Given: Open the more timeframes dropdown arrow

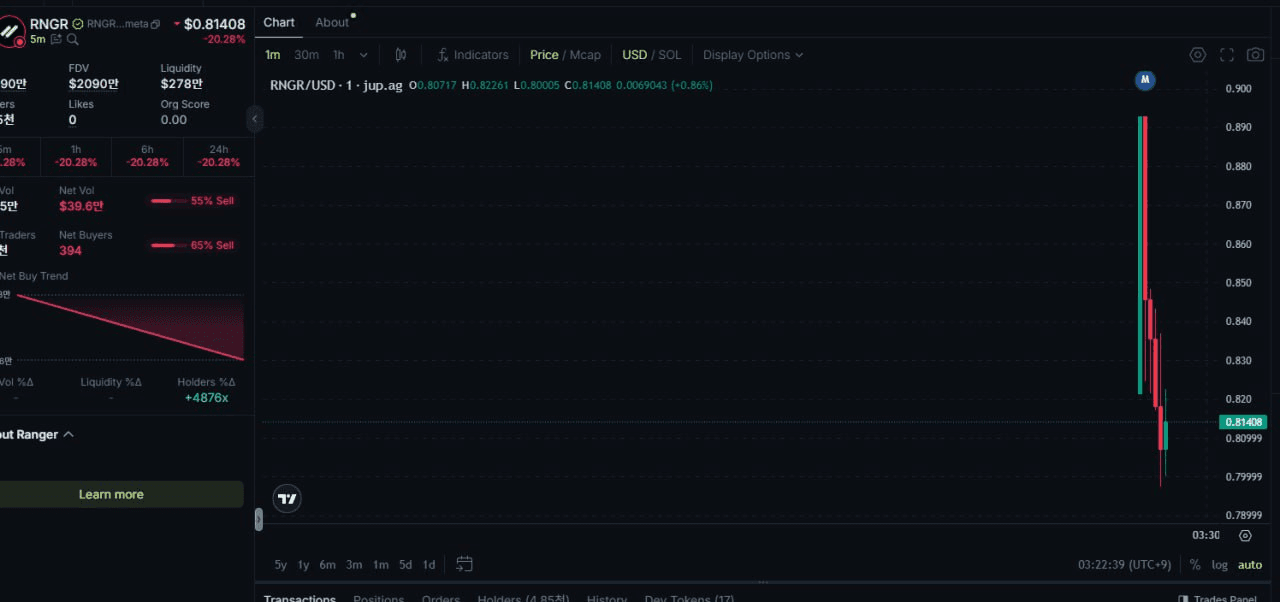Looking at the screenshot, I should coord(363,55).
